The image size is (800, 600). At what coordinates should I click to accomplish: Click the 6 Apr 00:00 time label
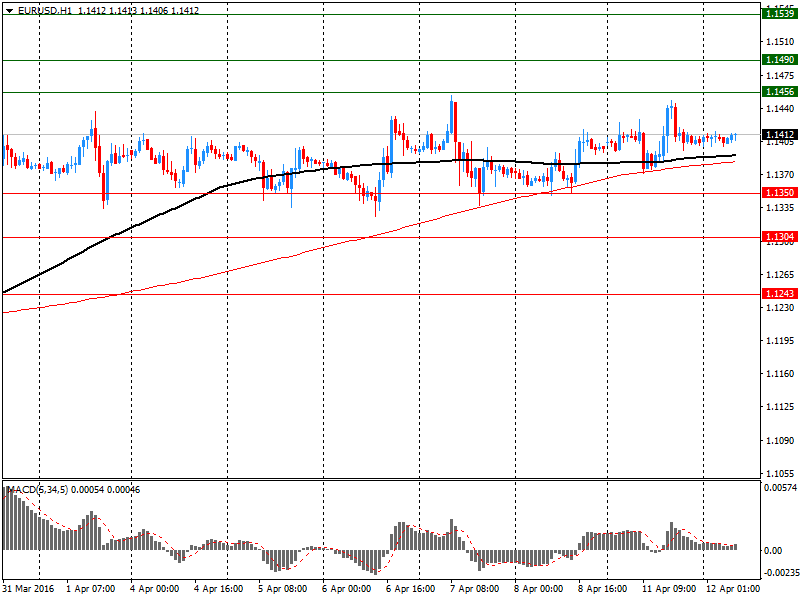[x=346, y=589]
